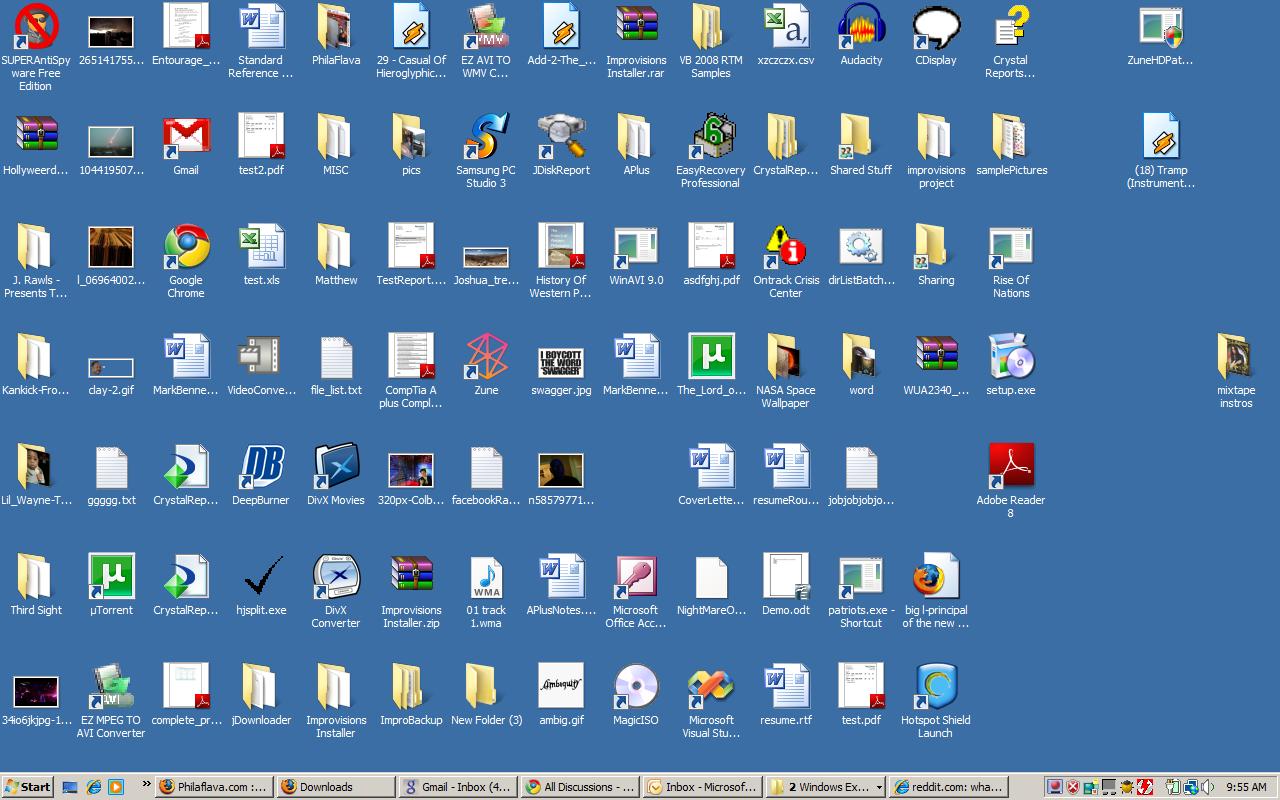
Task: Select Ontrack Crisis Center icon
Action: click(x=786, y=247)
